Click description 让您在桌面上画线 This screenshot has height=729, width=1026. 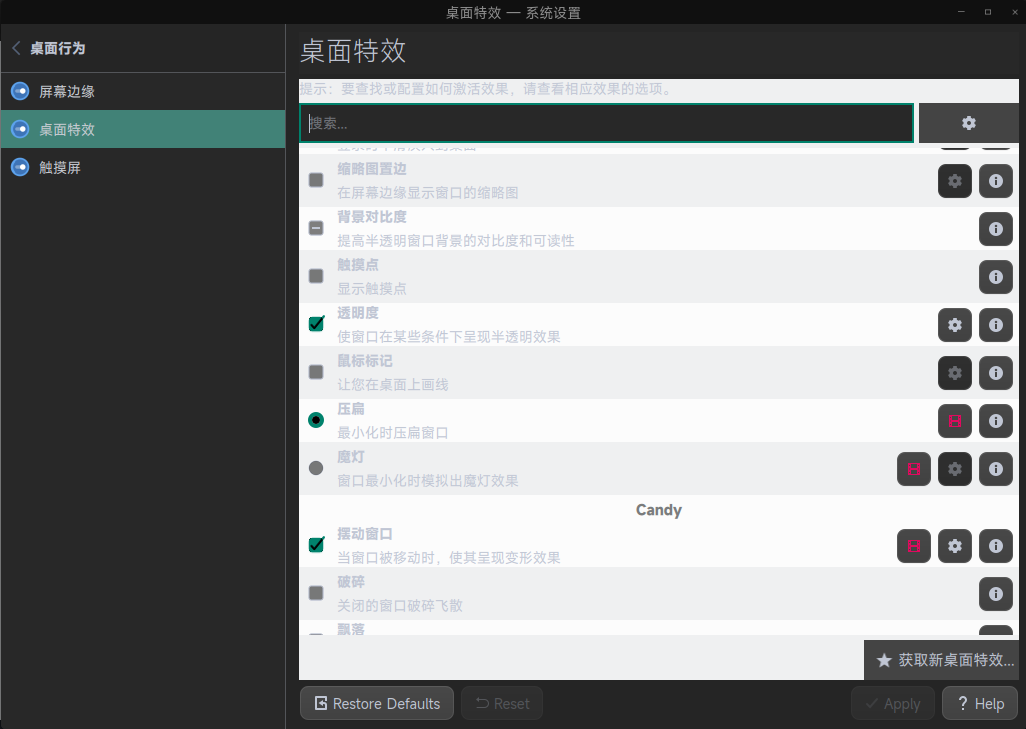[x=393, y=385]
